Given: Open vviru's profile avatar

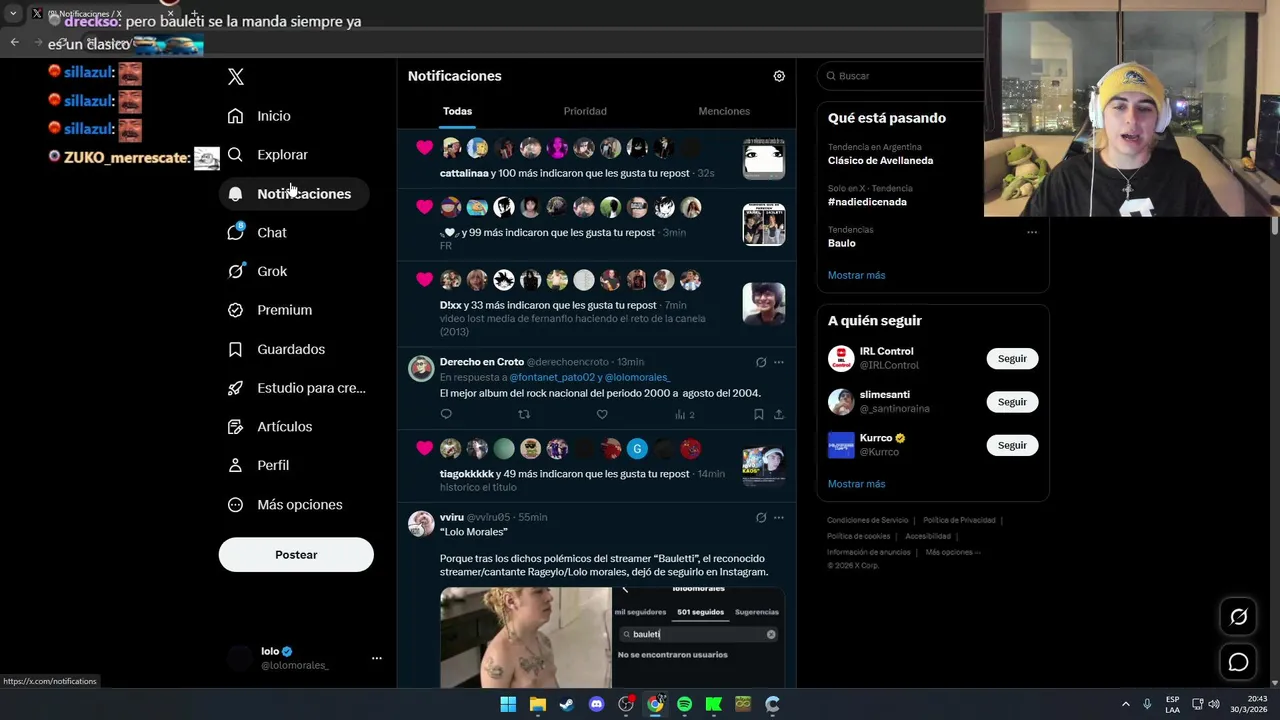Looking at the screenshot, I should [x=421, y=524].
